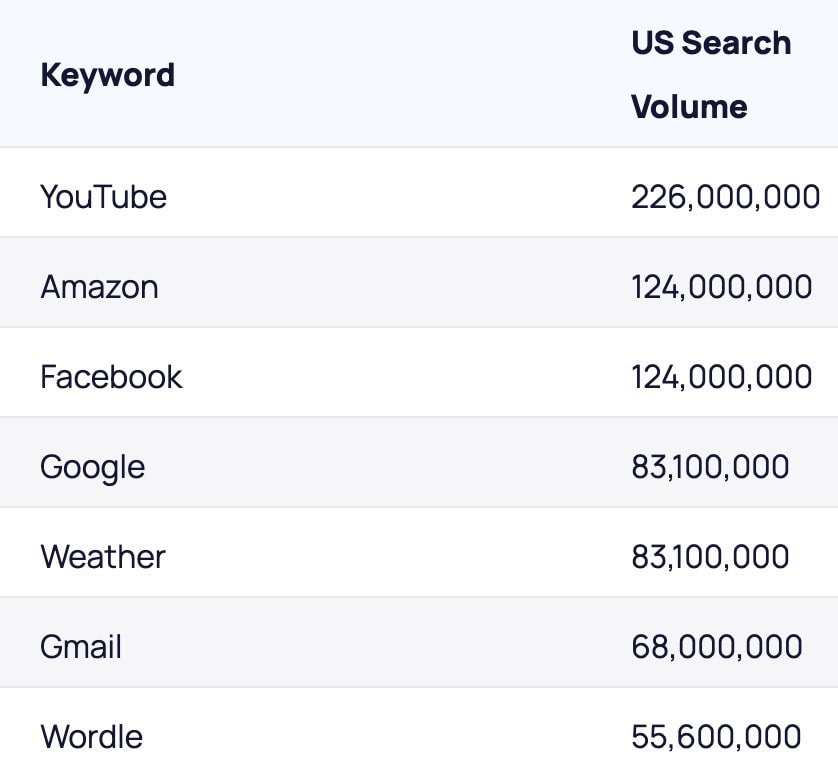
Task: Select the Weather keyword cell
Action: (103, 557)
